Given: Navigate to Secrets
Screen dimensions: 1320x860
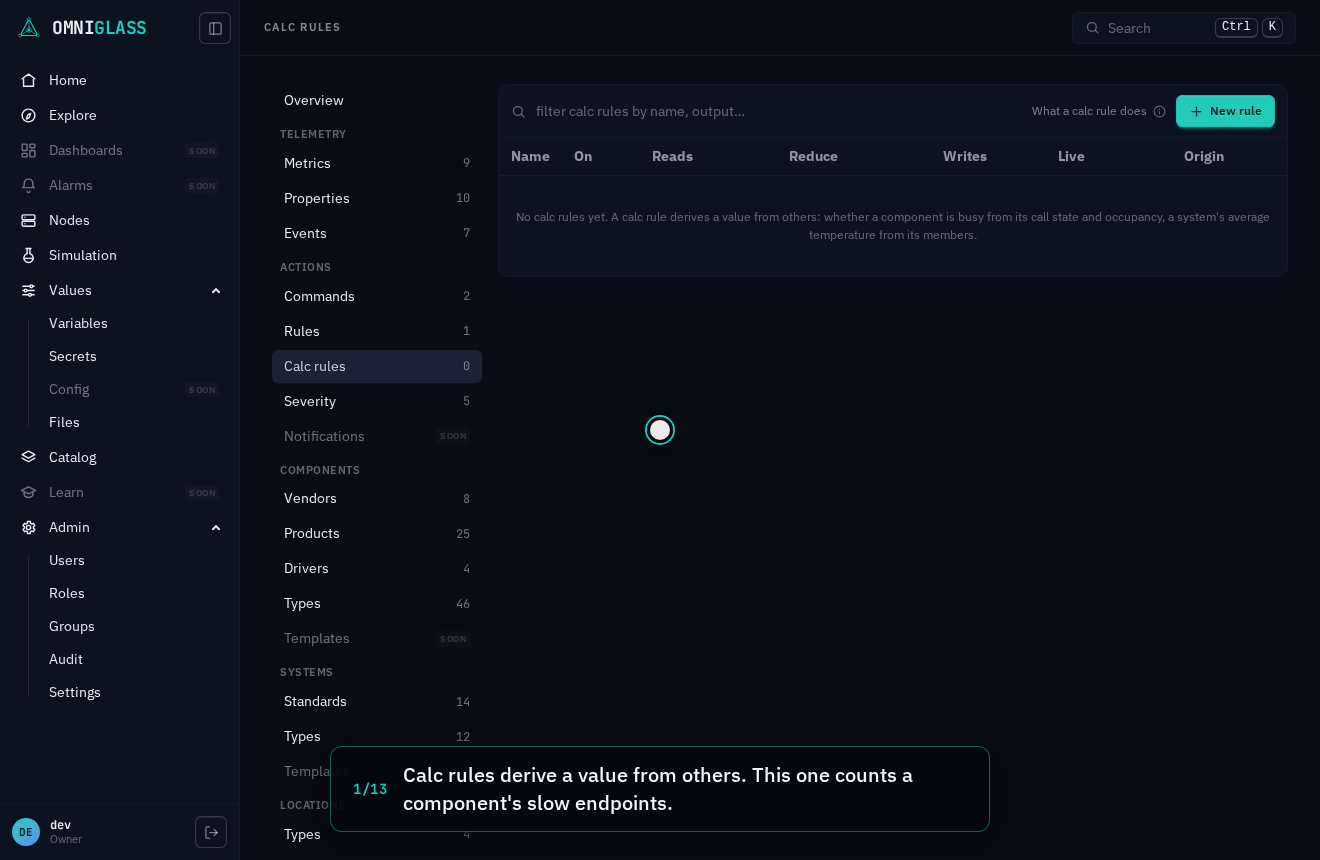Looking at the screenshot, I should 73,356.
